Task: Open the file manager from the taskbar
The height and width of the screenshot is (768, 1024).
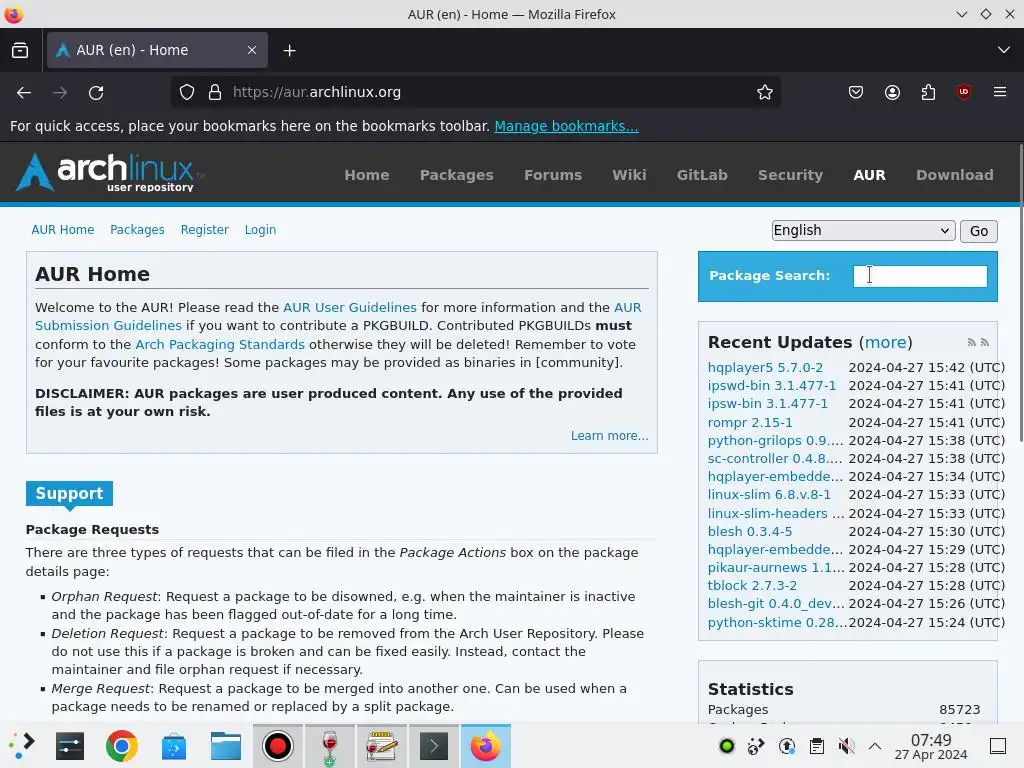Action: (226, 746)
